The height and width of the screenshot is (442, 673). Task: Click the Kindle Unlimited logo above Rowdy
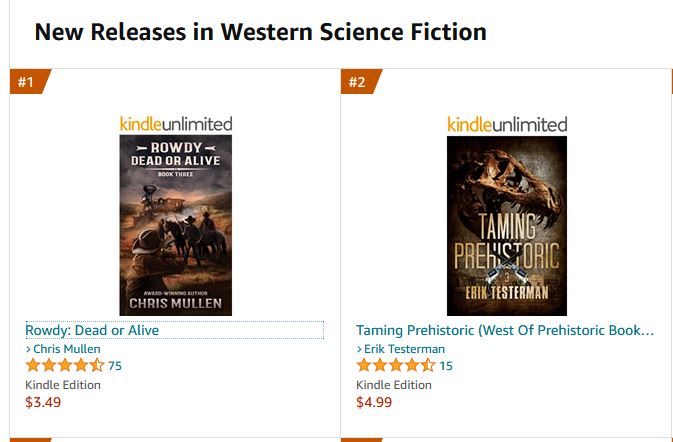(x=175, y=124)
